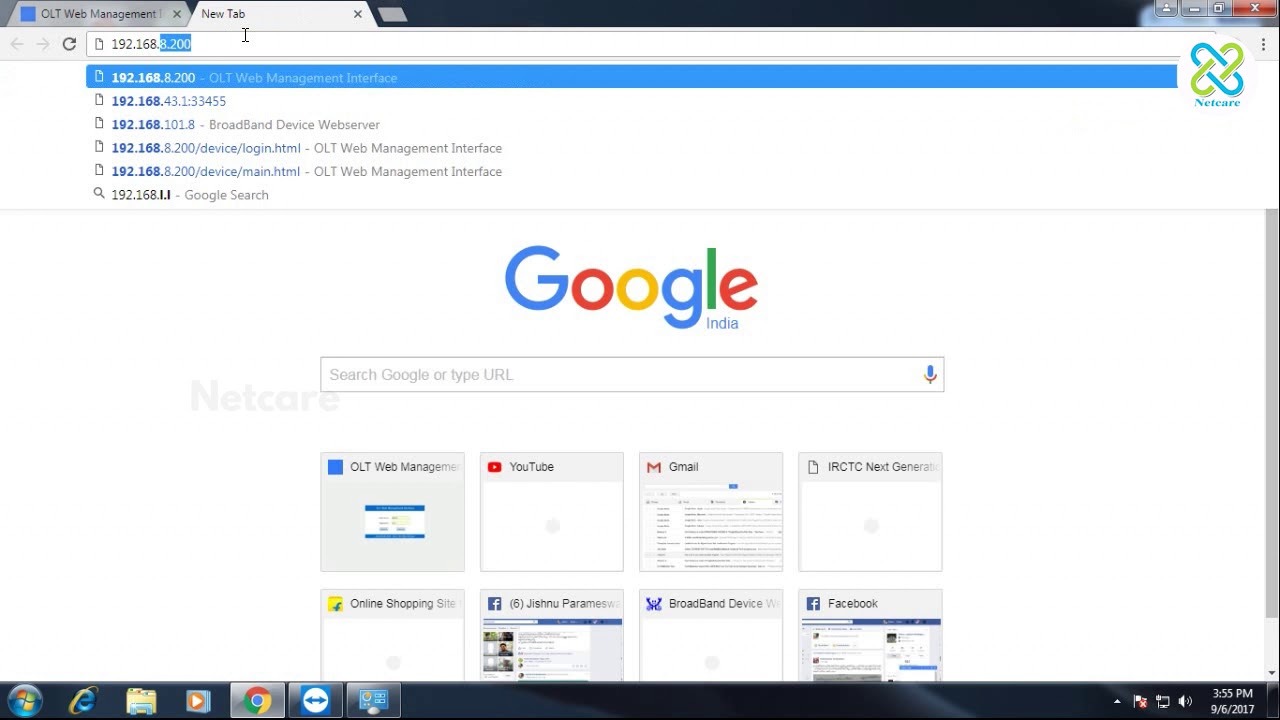The width and height of the screenshot is (1280, 720).
Task: Open Windows Start menu
Action: tap(24, 701)
